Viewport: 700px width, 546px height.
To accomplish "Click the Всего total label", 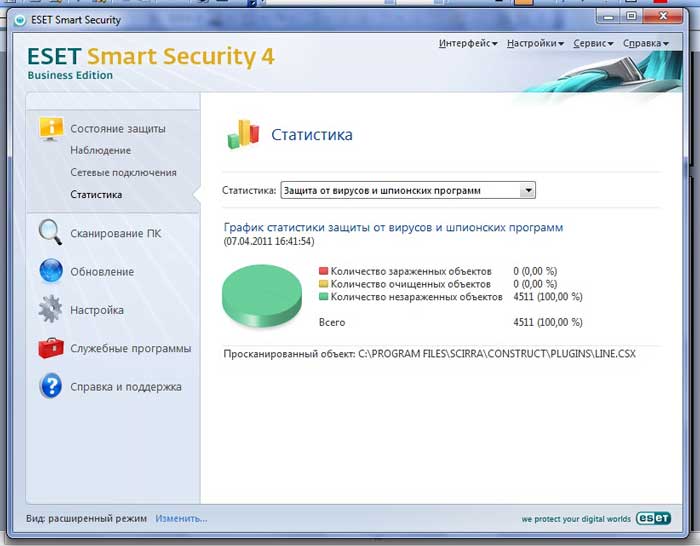I will (x=332, y=322).
